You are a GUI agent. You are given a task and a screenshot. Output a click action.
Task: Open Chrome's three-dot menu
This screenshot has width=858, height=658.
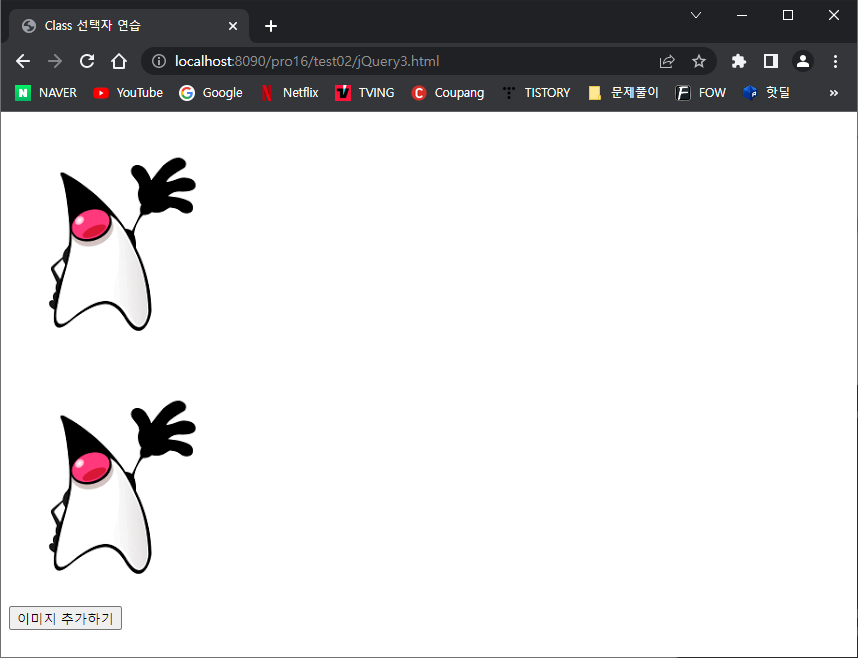[835, 61]
